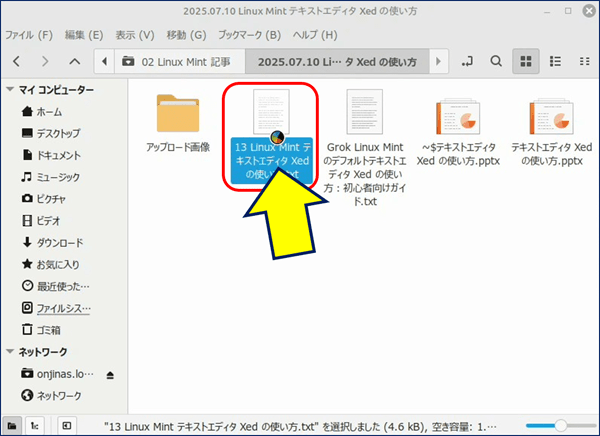Select ~$テキストエディタ Xed の使い方.pptx file
Image resolution: width=600 pixels, height=436 pixels.
pyautogui.click(x=458, y=132)
